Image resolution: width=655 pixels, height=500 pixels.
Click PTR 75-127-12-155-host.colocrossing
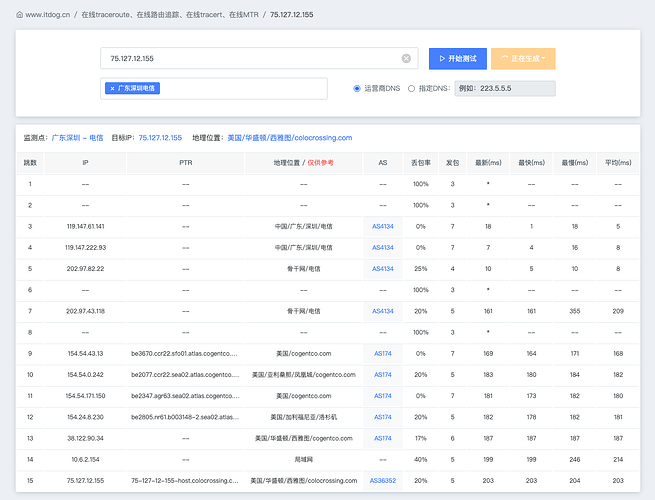point(185,481)
